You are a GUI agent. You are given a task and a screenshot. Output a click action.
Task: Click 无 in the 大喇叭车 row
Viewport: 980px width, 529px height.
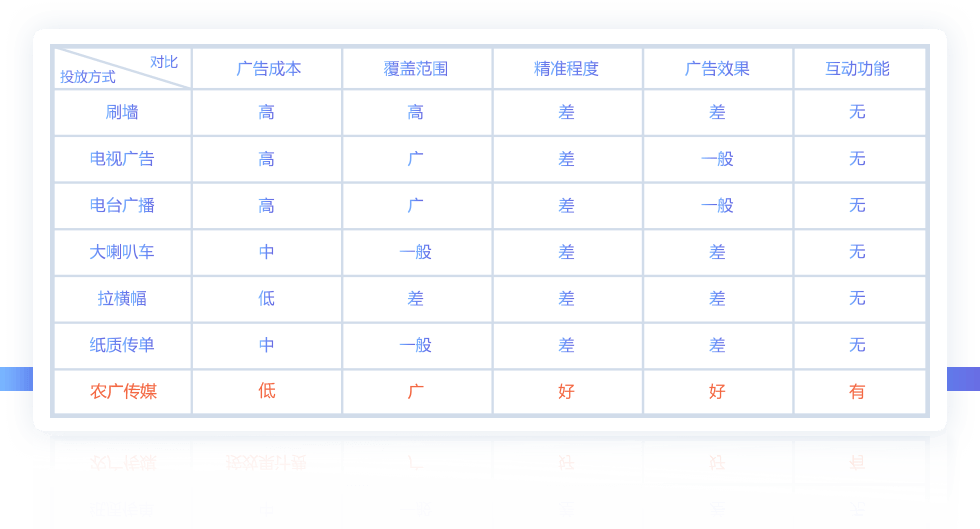click(857, 252)
